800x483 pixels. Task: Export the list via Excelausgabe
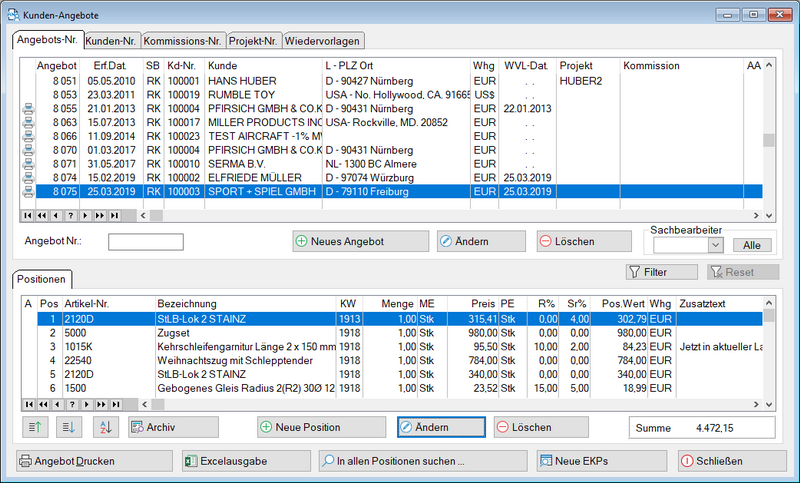246,461
